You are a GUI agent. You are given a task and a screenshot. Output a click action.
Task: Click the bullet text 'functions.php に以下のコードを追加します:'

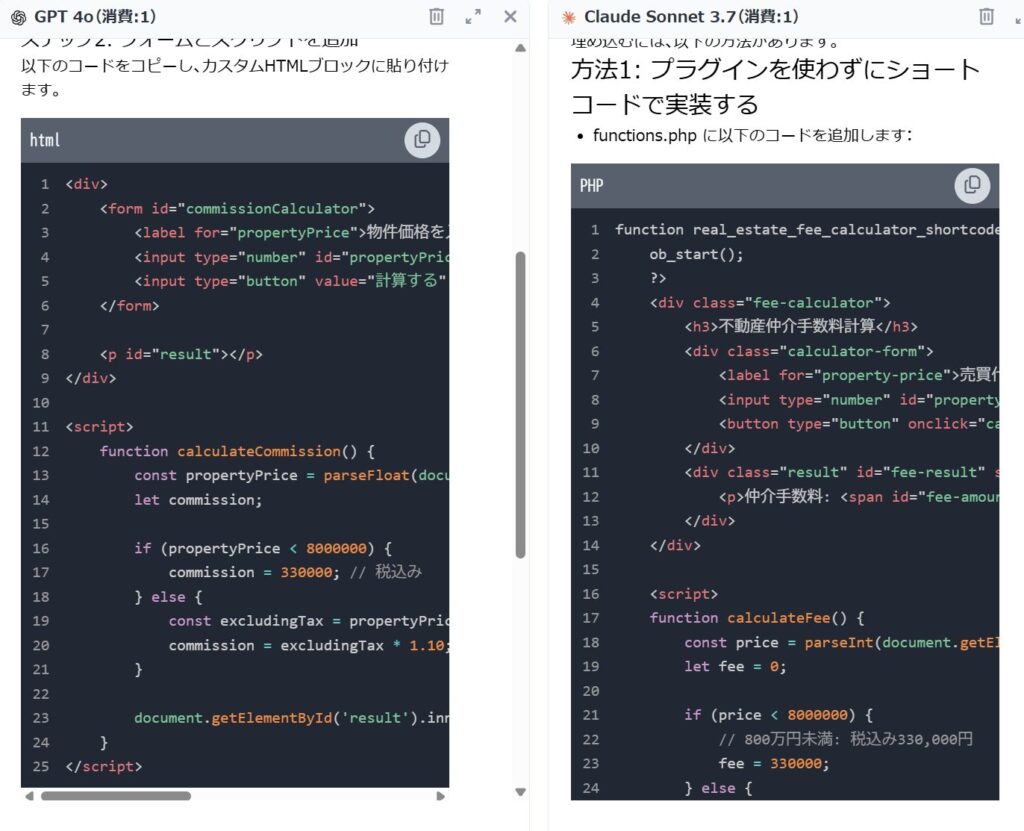point(752,135)
